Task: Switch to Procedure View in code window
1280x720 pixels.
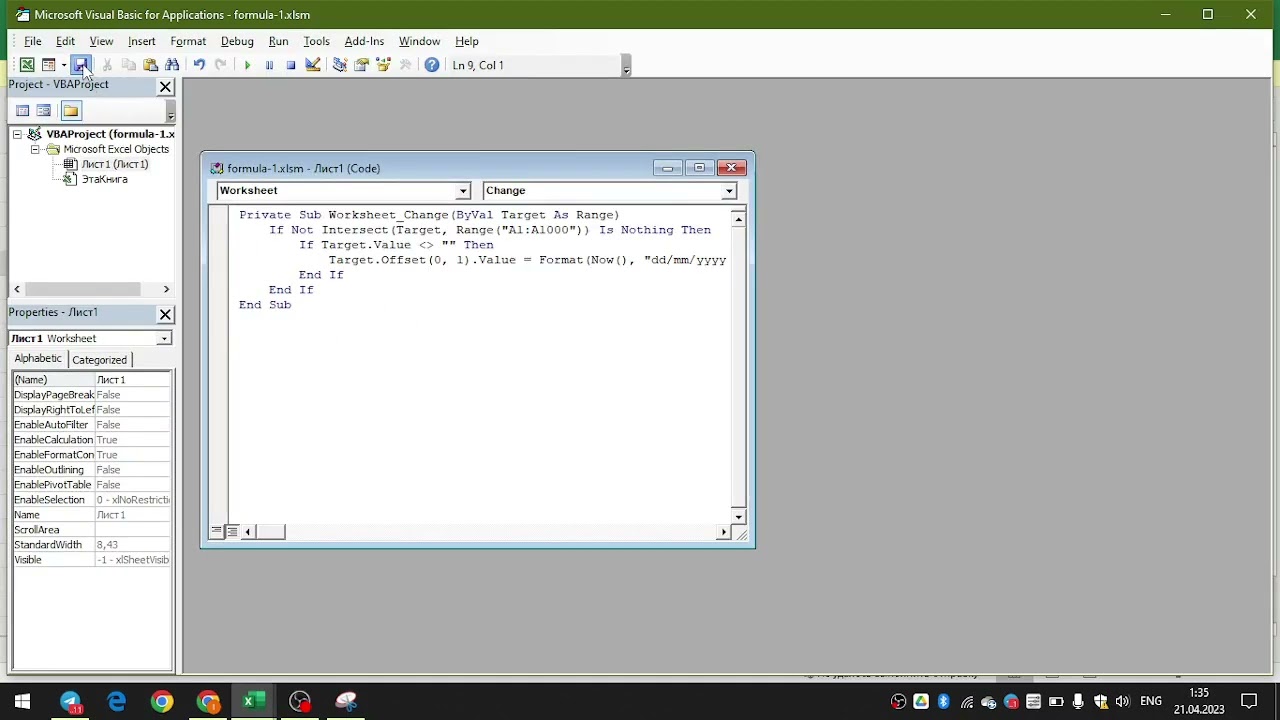Action: [217, 532]
